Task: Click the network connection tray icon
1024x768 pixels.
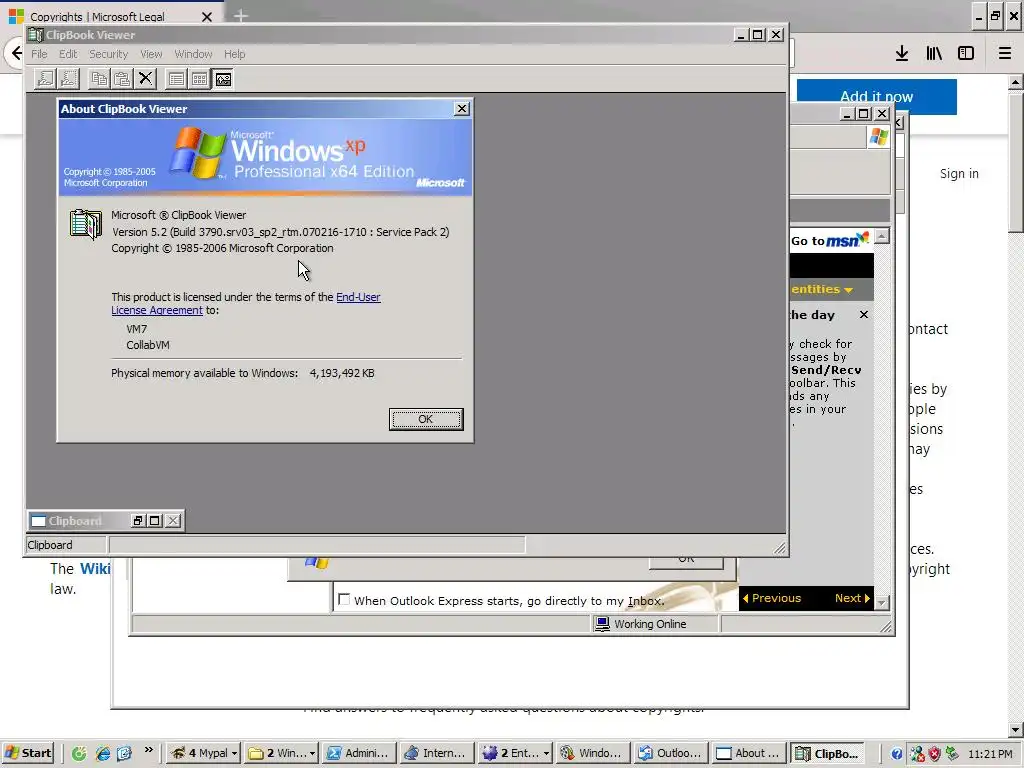Action: coord(918,754)
